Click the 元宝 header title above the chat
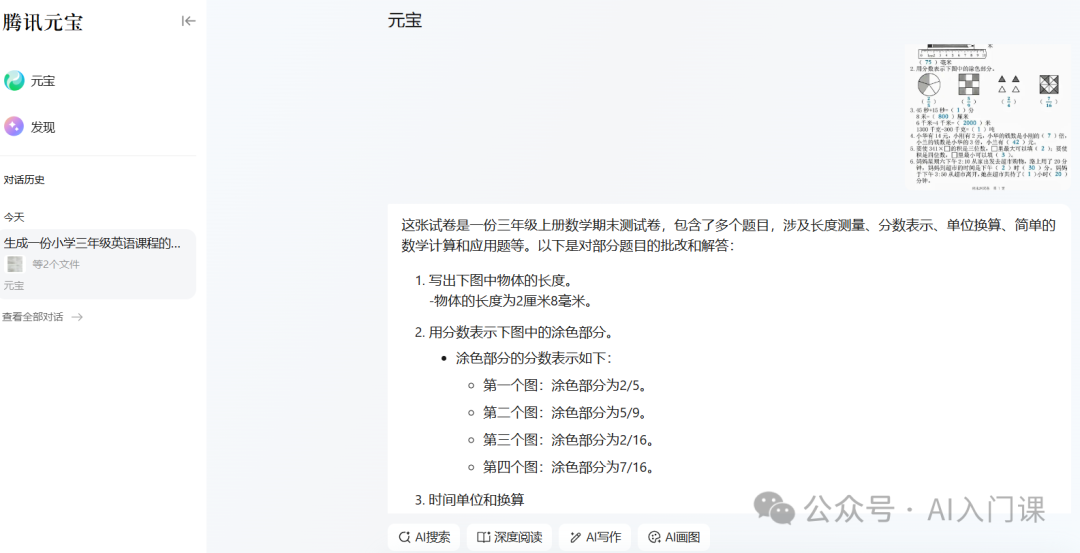 (x=405, y=21)
